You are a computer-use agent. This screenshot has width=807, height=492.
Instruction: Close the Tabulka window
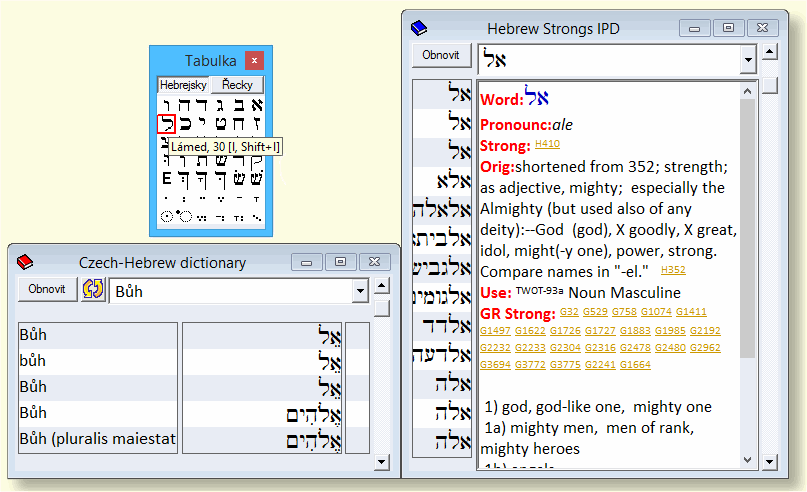point(255,60)
